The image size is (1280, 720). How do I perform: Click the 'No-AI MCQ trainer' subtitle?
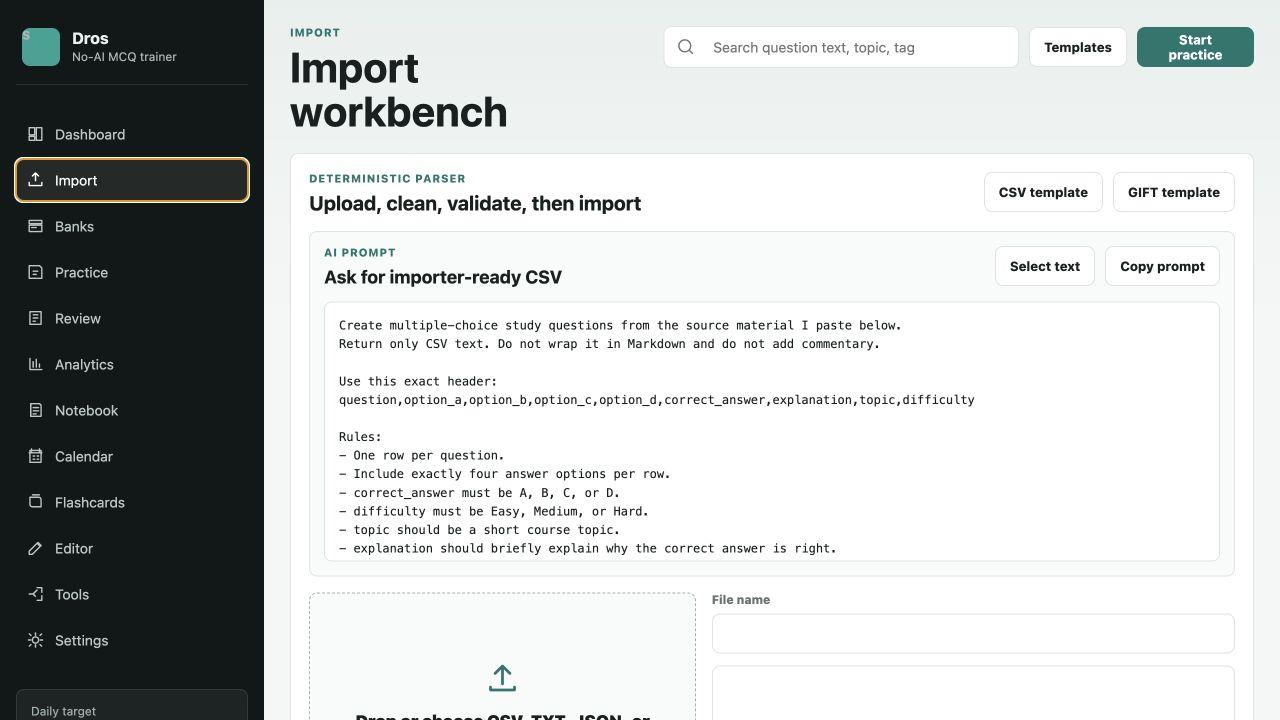pyautogui.click(x=124, y=57)
